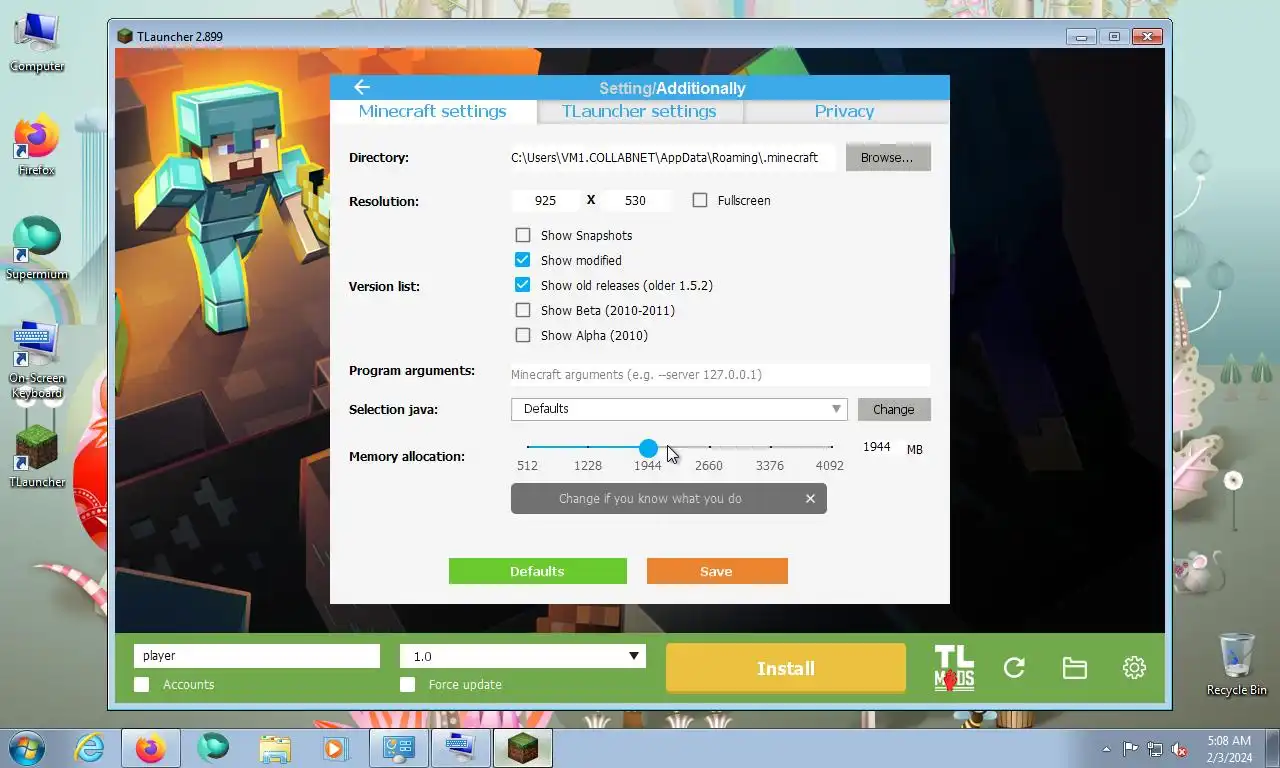
Task: Open Action Center flag in tray
Action: pos(1130,748)
